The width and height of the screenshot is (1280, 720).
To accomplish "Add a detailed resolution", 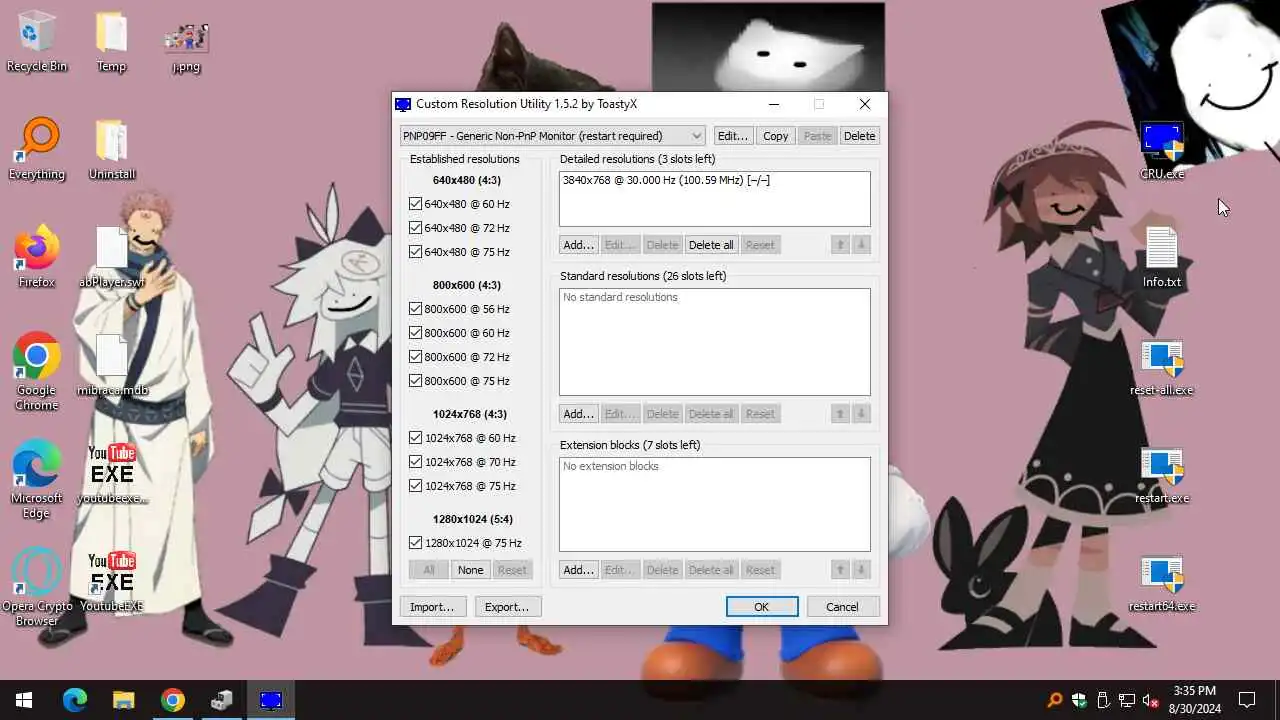I will (578, 245).
